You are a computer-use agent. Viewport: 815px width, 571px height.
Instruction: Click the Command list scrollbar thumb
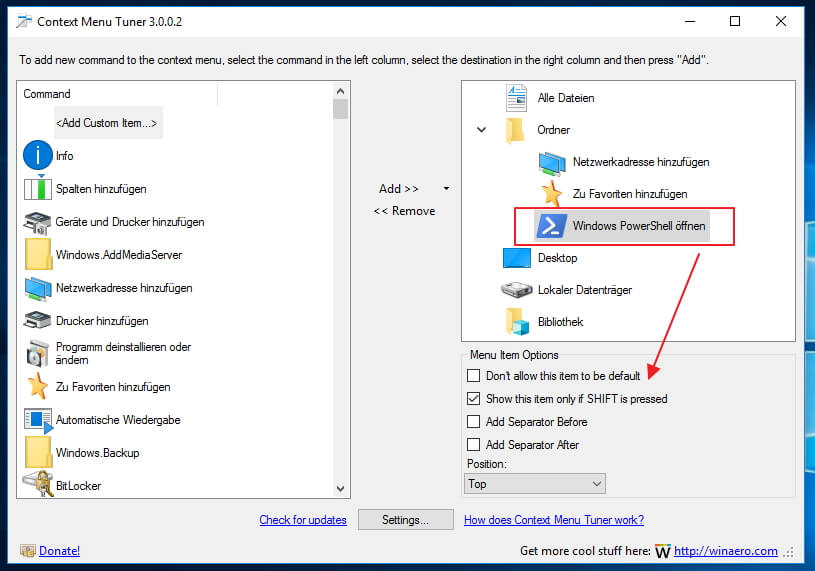pos(340,110)
